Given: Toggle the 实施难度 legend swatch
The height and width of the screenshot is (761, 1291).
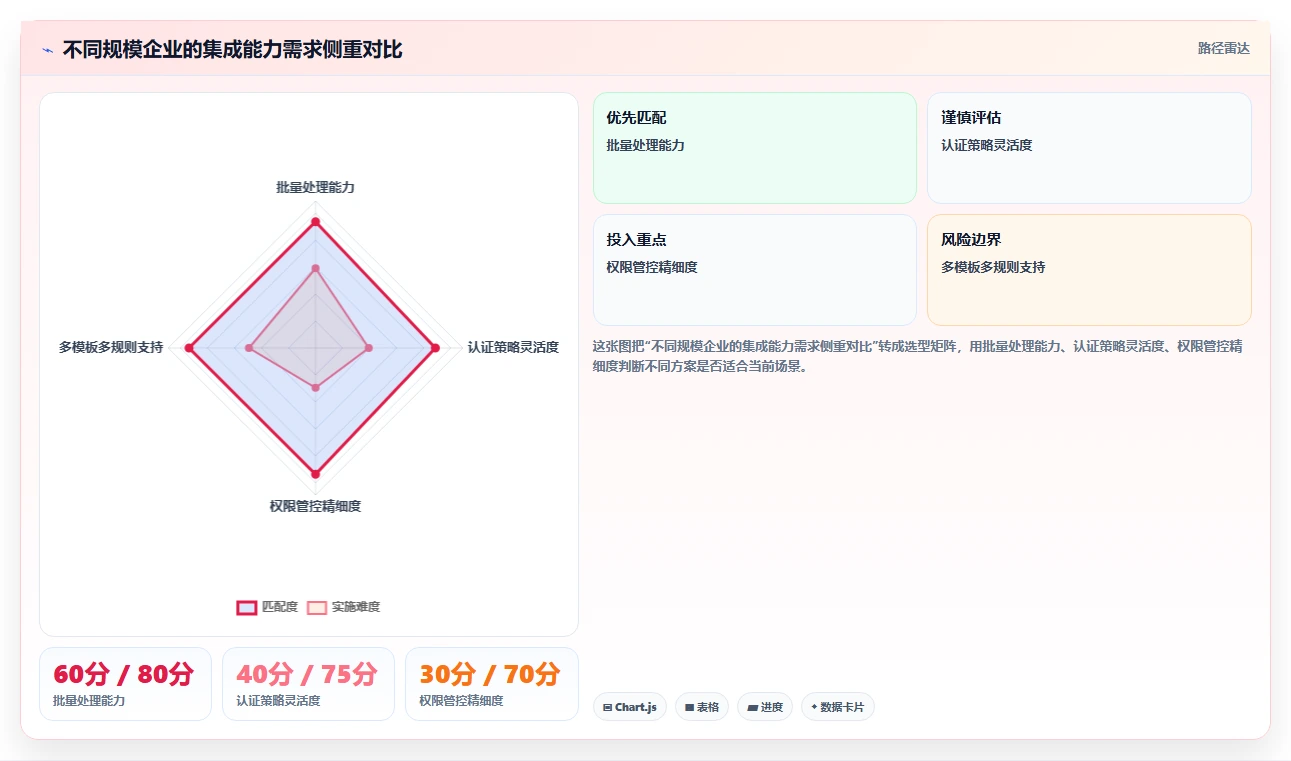Looking at the screenshot, I should click(x=317, y=607).
